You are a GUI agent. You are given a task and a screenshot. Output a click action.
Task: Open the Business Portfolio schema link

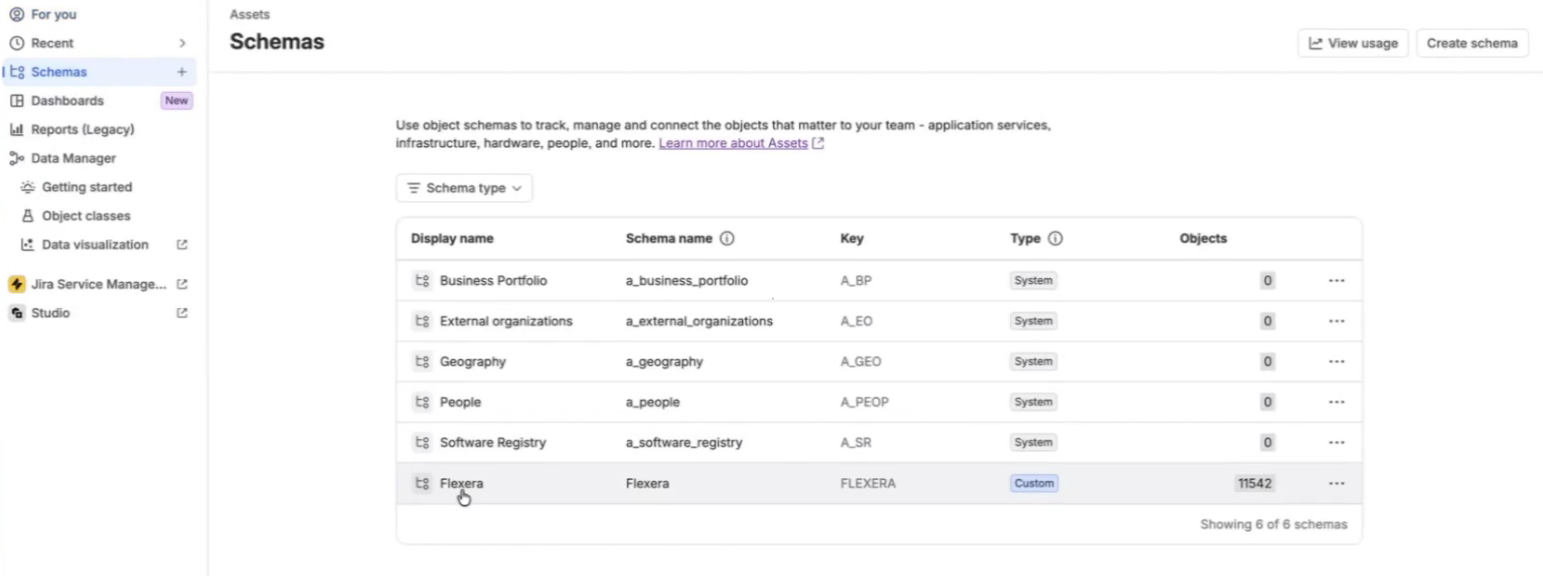[x=493, y=281]
